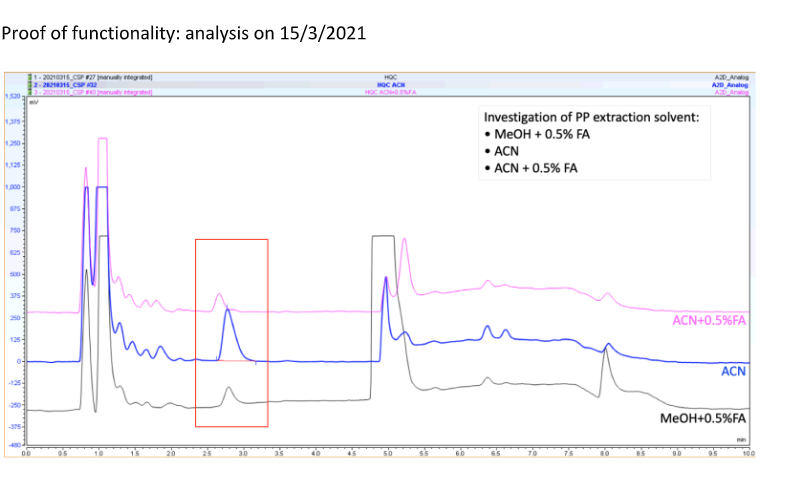This screenshot has height=483, width=803.
Task: Click the 'mV' y-axis unit label
Action: [33, 102]
